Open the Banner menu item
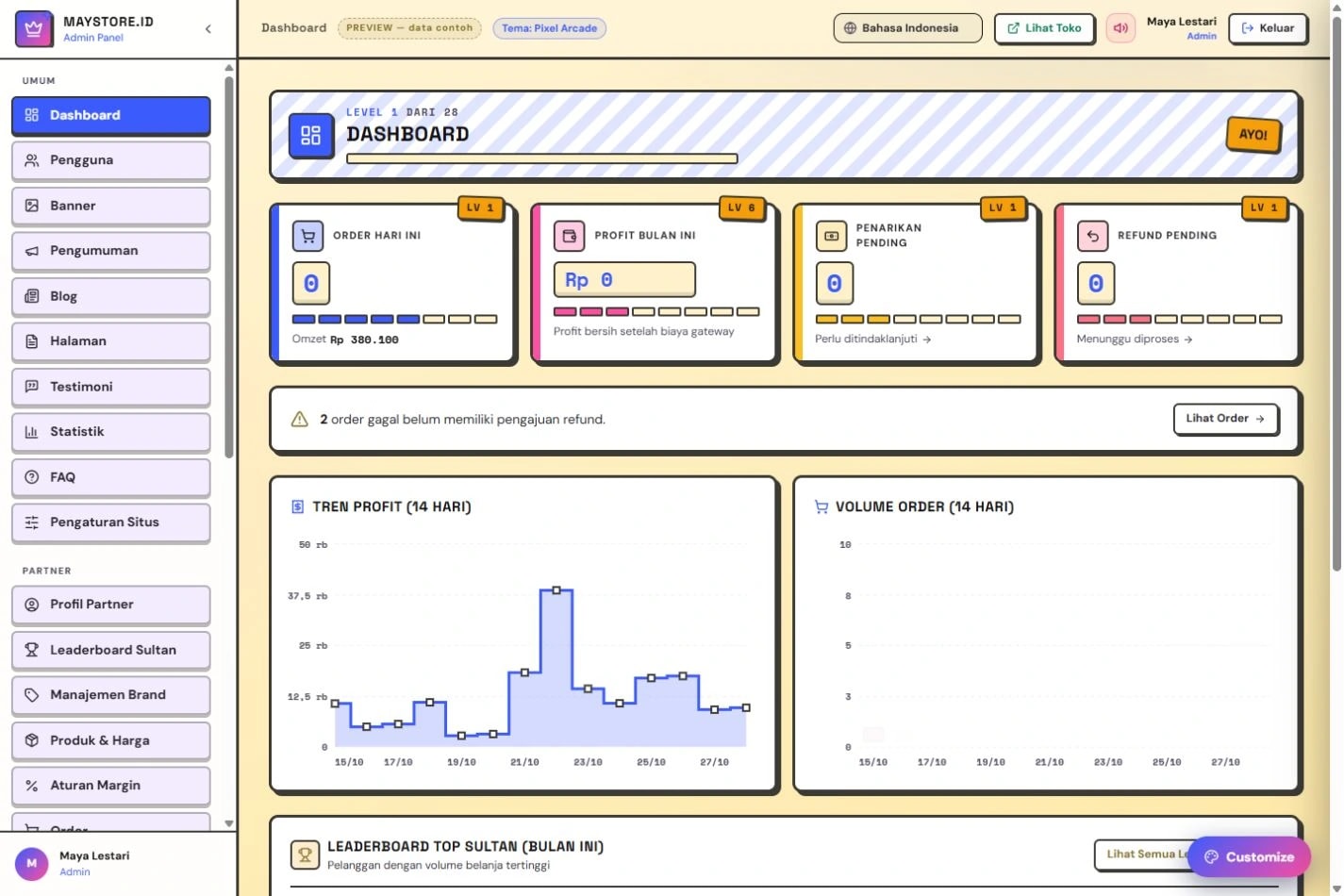Viewport: 1344px width, 896px height. coord(111,206)
